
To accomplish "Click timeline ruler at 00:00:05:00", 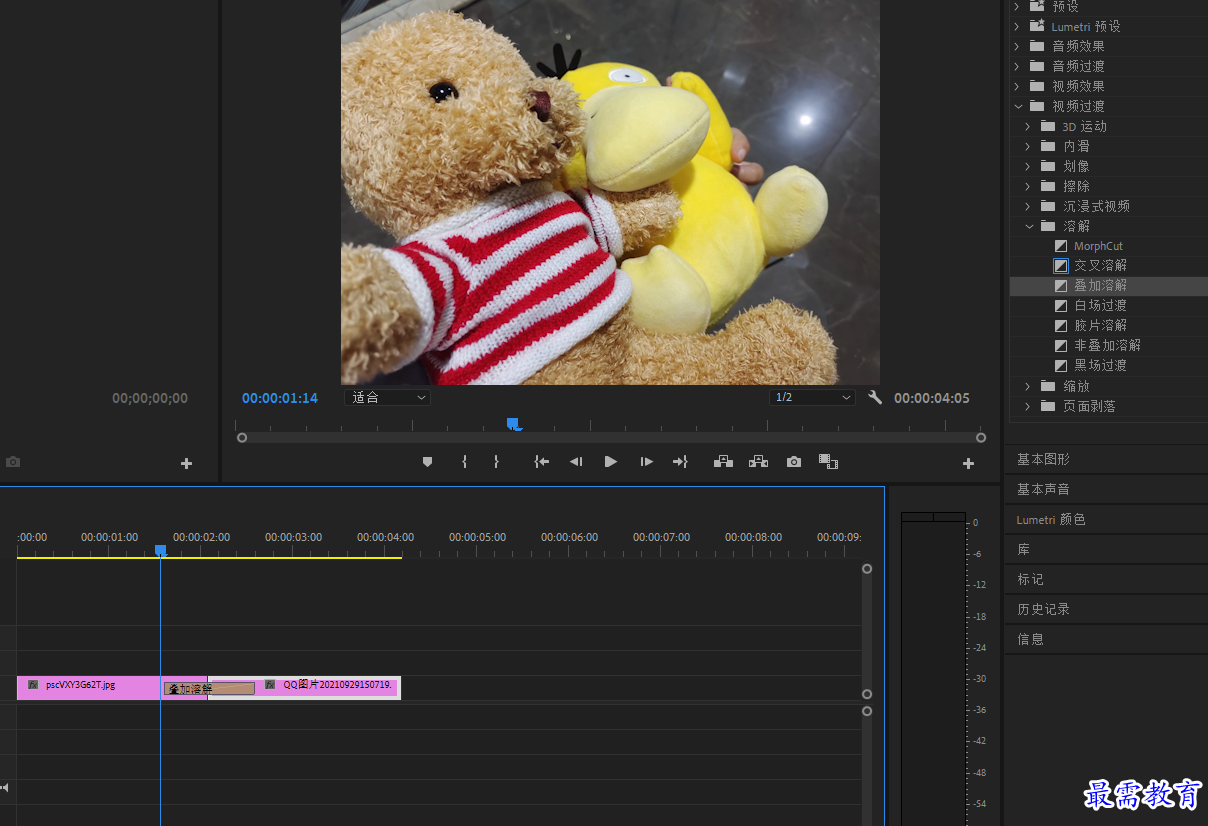I will 477,537.
